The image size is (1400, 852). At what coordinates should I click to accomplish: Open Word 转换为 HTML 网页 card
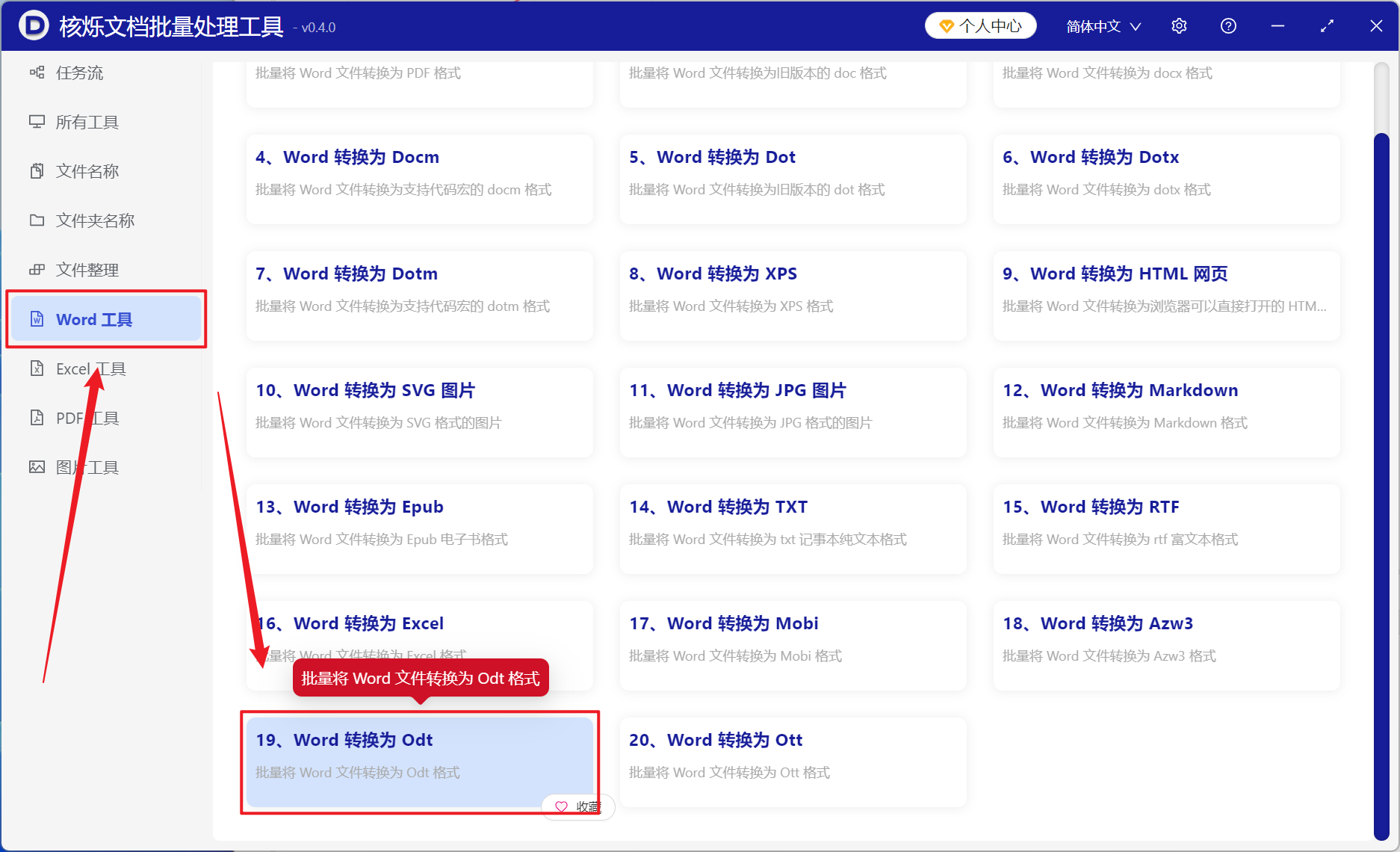[1167, 296]
